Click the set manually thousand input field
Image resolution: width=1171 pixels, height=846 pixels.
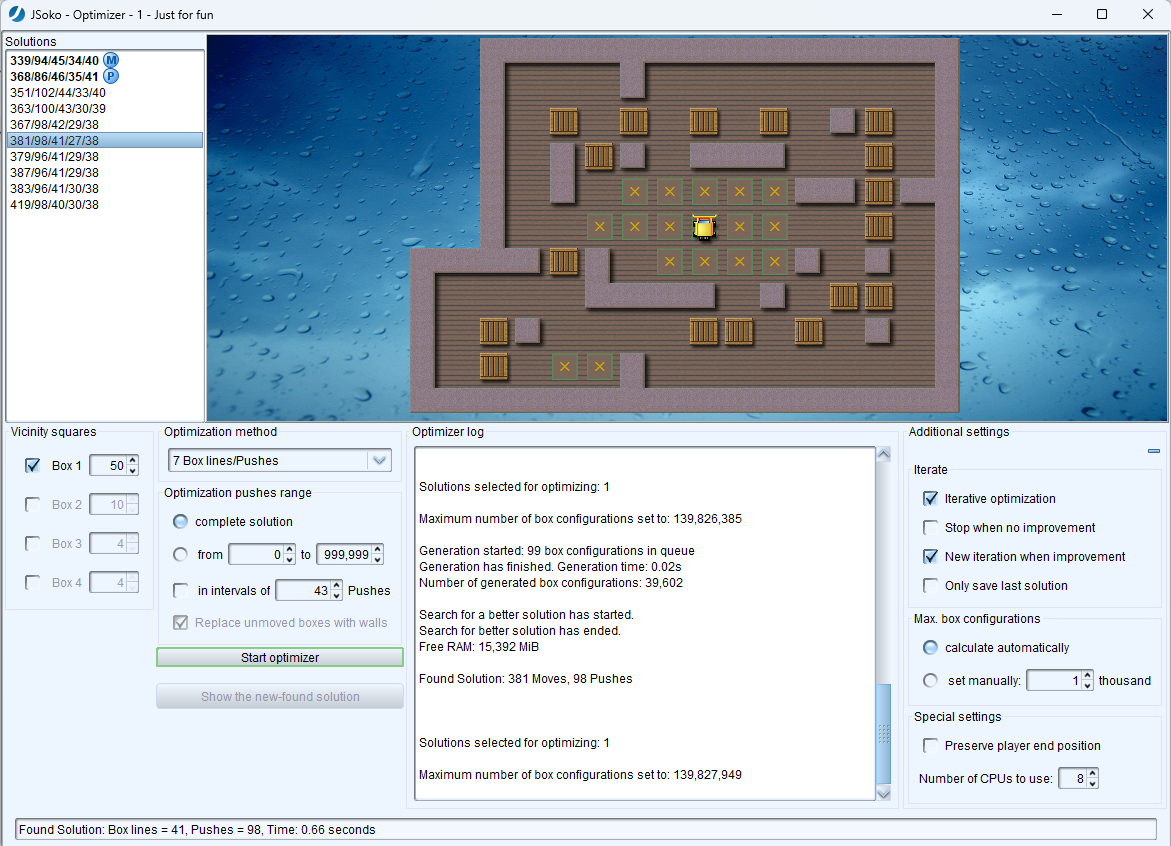1054,680
